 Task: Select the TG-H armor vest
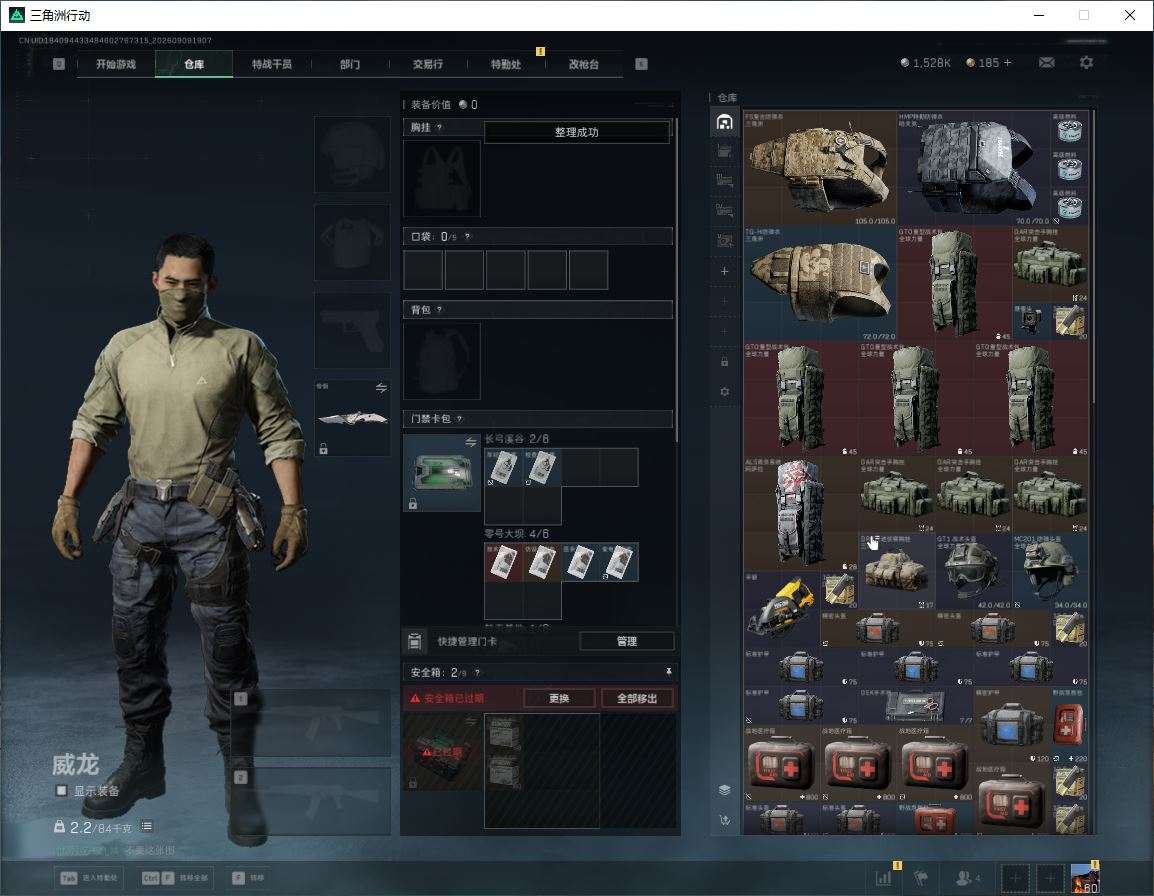[820, 283]
